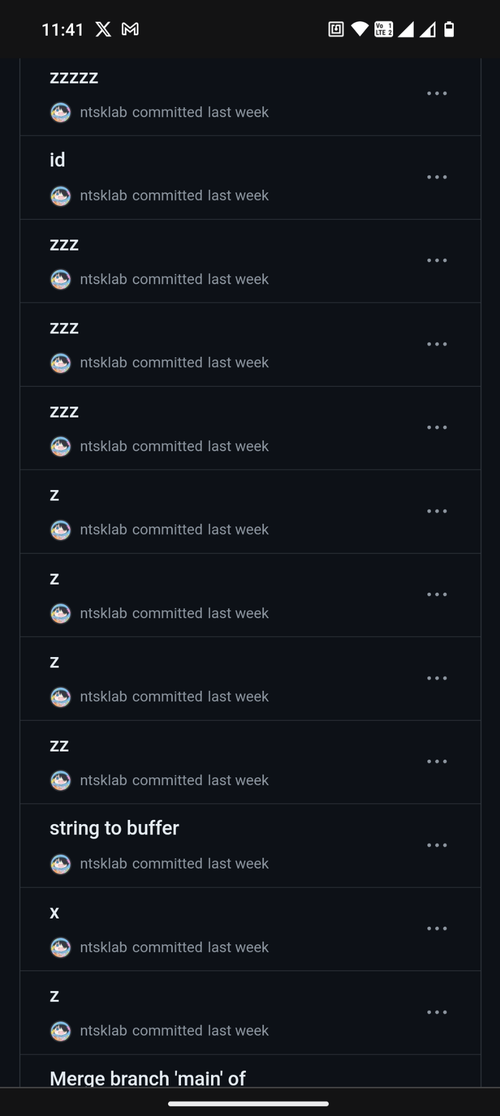This screenshot has height=1116, width=500.
Task: Open the 'x' commit title
Action: coord(54,912)
